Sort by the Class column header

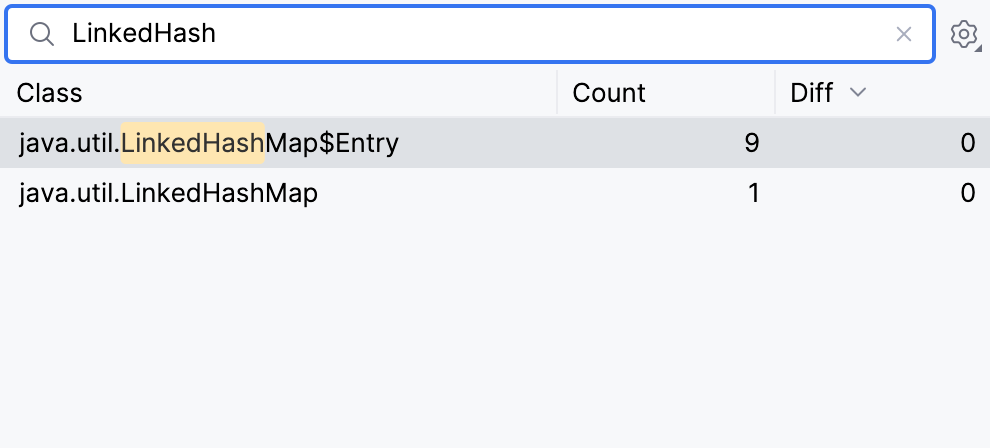click(50, 93)
